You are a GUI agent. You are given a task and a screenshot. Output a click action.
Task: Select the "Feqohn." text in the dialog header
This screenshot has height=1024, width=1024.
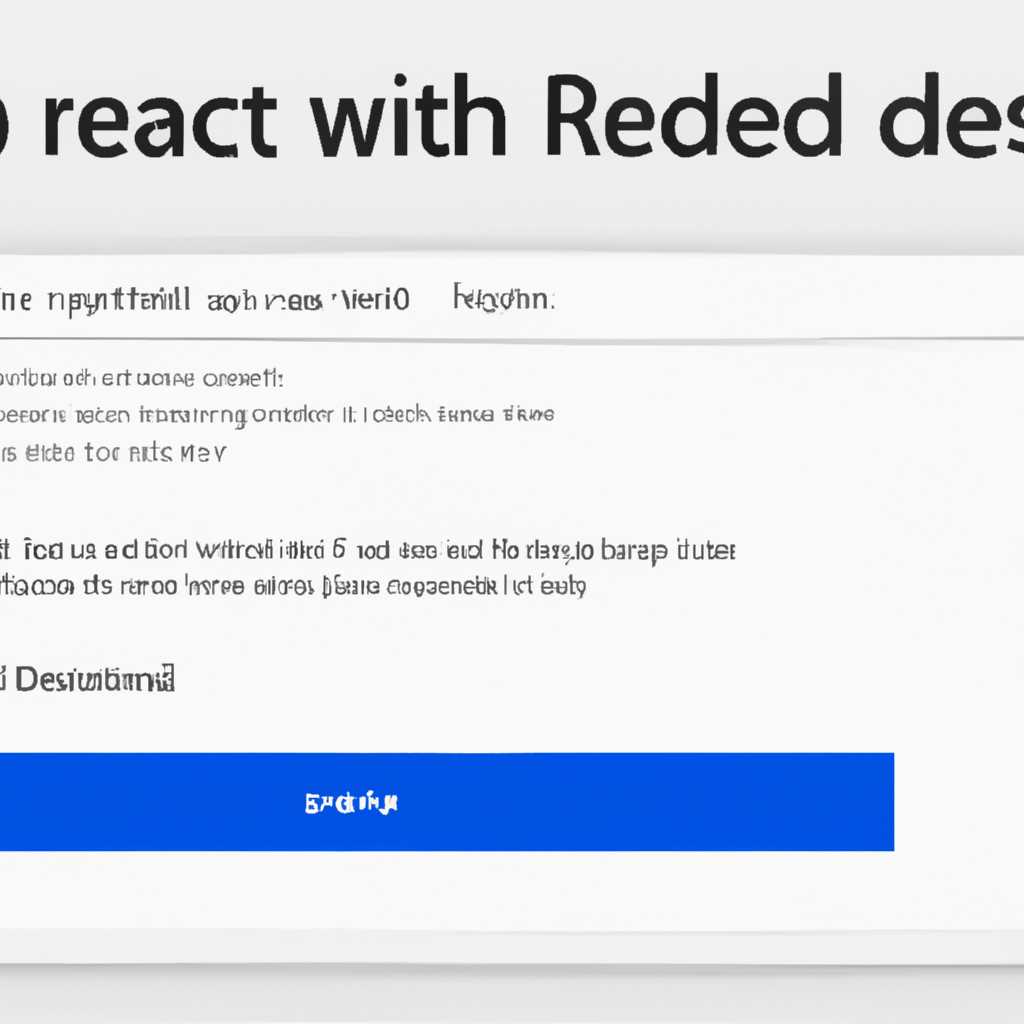(x=504, y=298)
